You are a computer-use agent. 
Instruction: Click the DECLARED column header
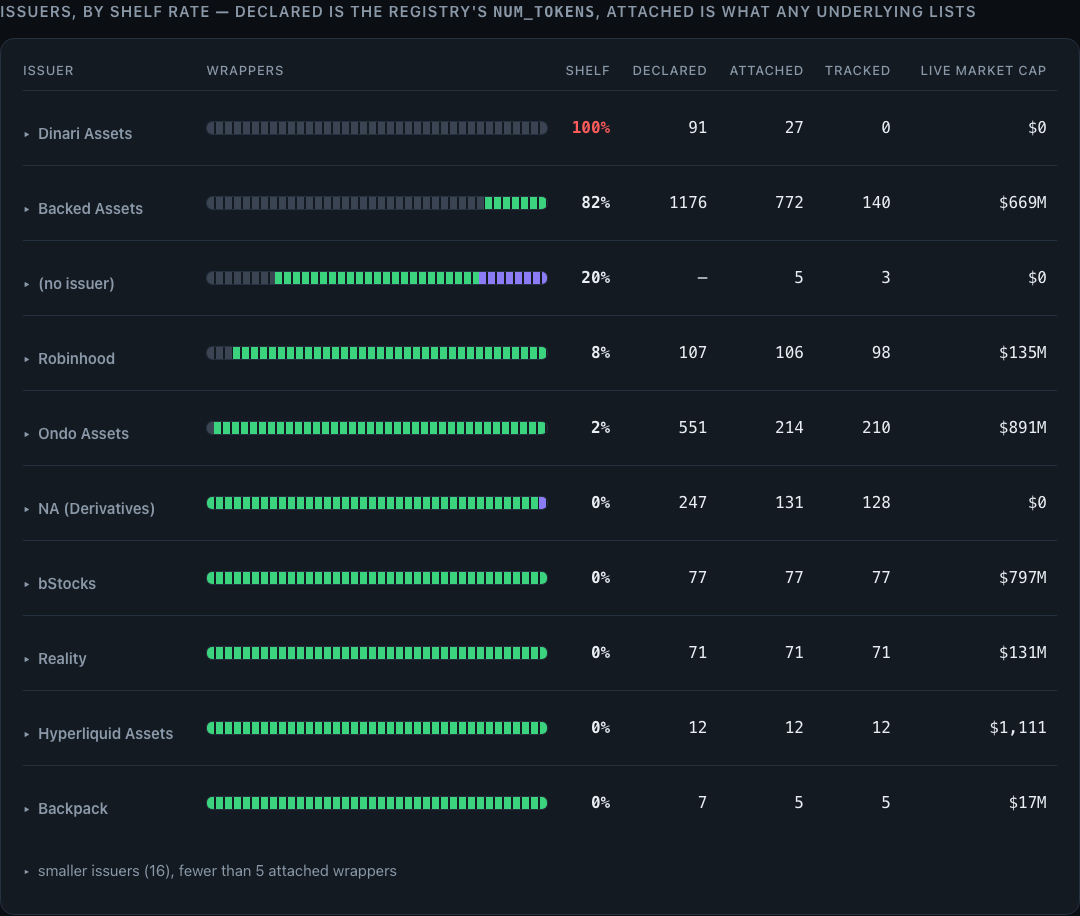[x=669, y=71]
